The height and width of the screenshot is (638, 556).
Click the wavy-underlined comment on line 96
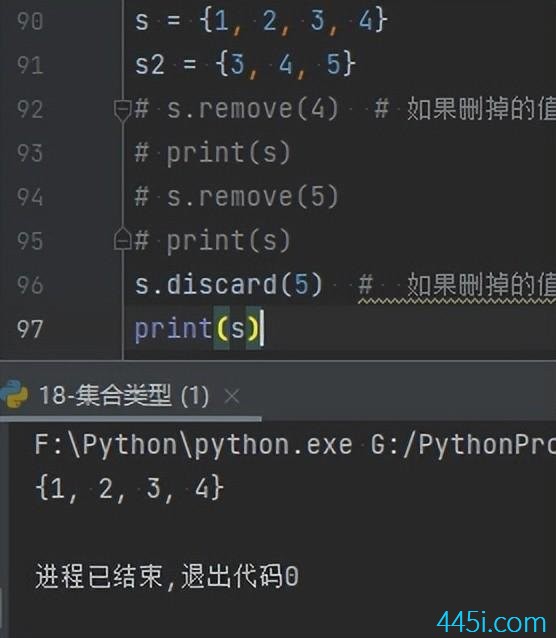tap(457, 285)
